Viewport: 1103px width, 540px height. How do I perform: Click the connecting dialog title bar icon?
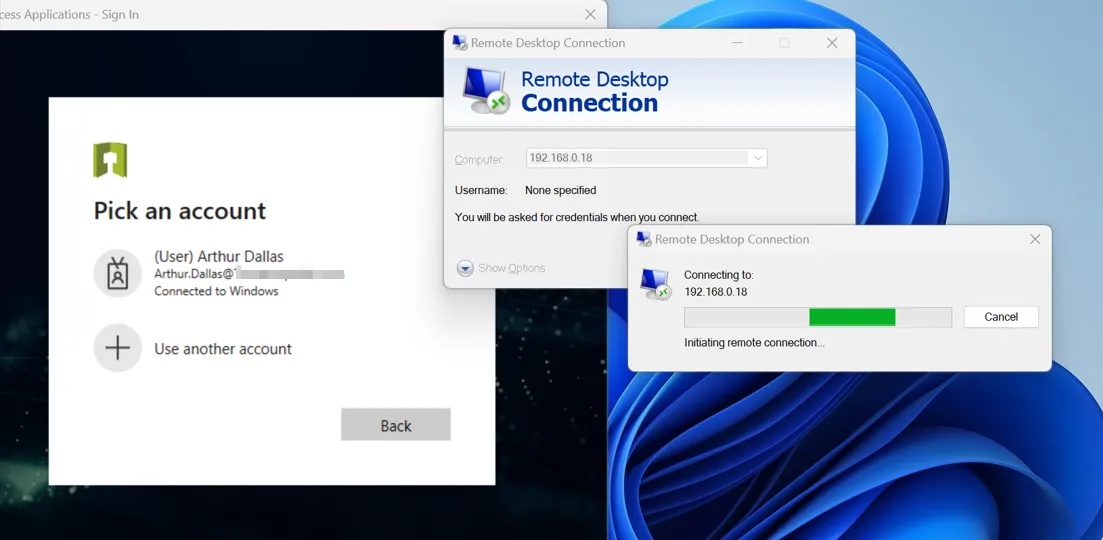(644, 239)
